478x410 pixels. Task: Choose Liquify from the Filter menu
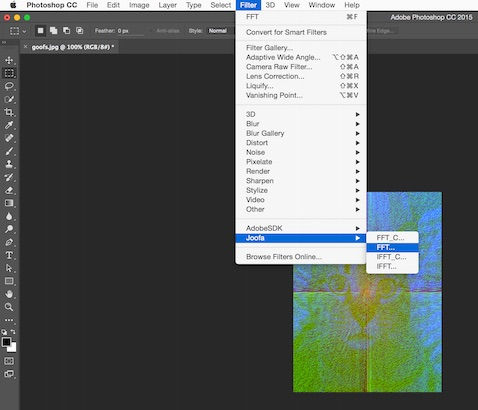pos(301,86)
